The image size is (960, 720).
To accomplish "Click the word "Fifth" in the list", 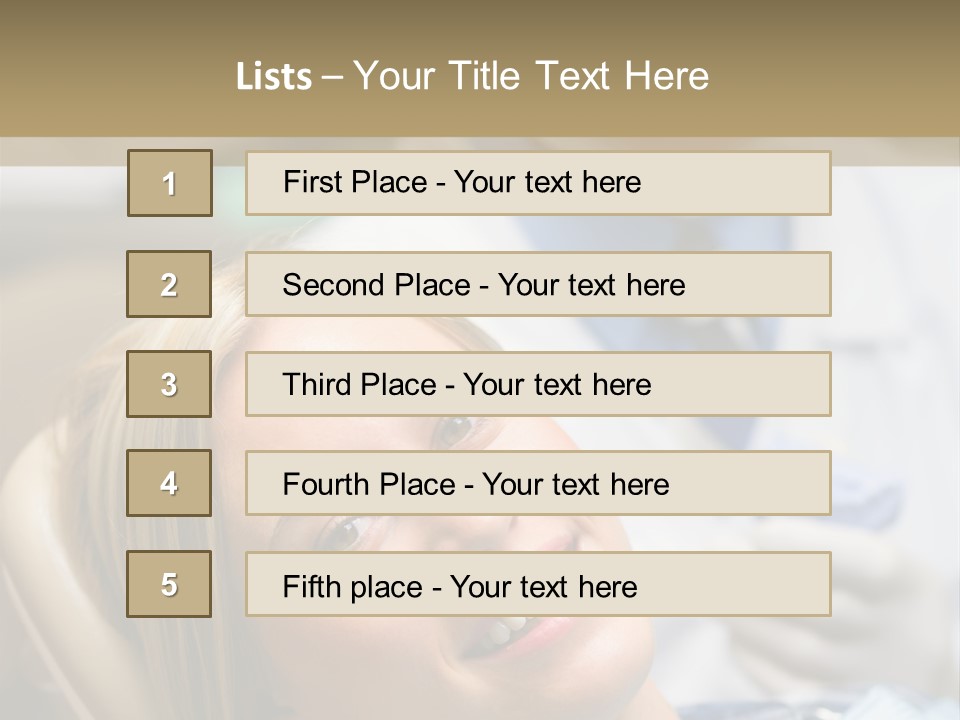I will point(313,586).
